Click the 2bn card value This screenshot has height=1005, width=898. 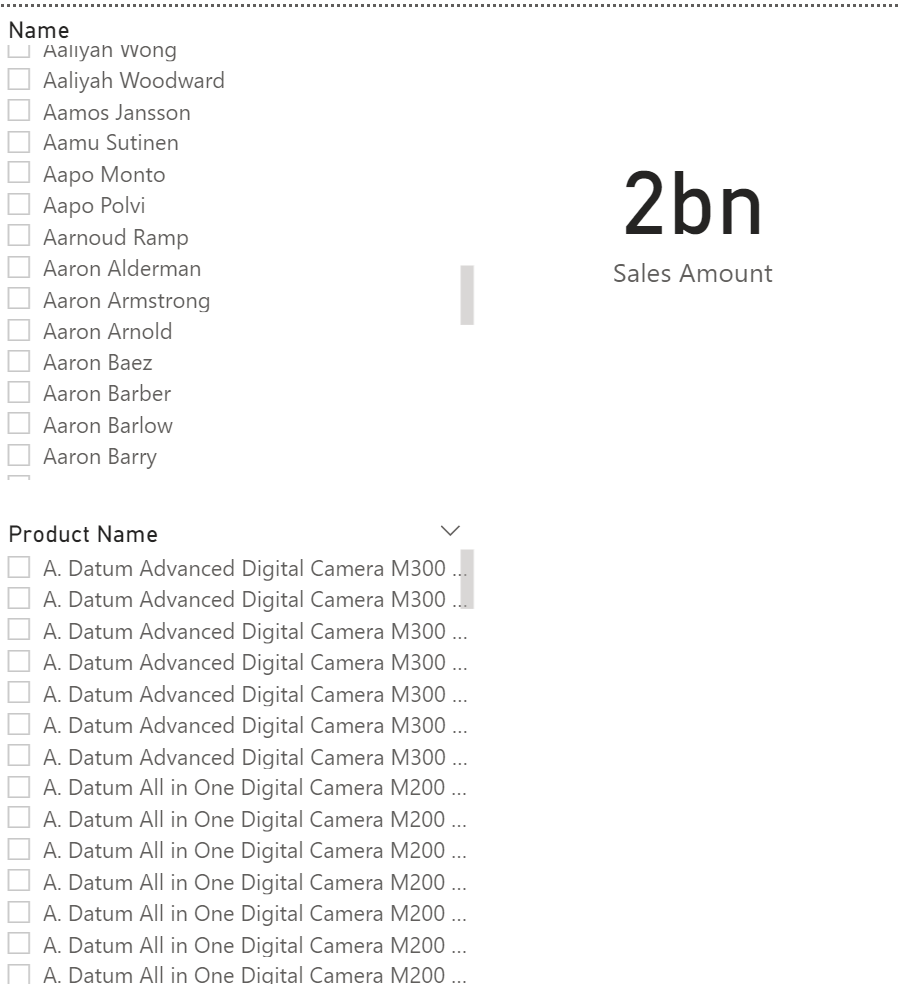click(693, 206)
